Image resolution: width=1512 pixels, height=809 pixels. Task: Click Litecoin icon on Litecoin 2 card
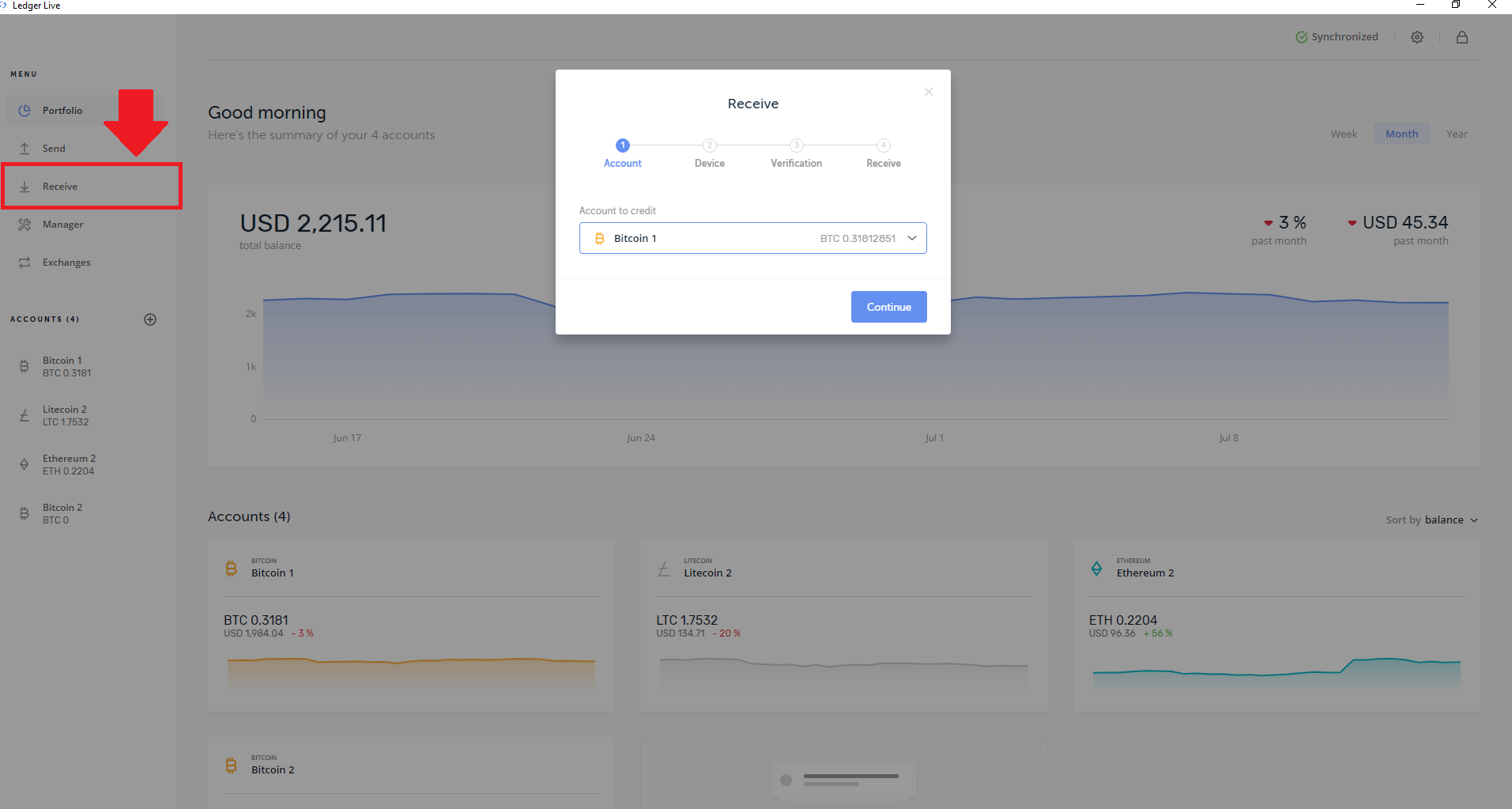coord(664,568)
